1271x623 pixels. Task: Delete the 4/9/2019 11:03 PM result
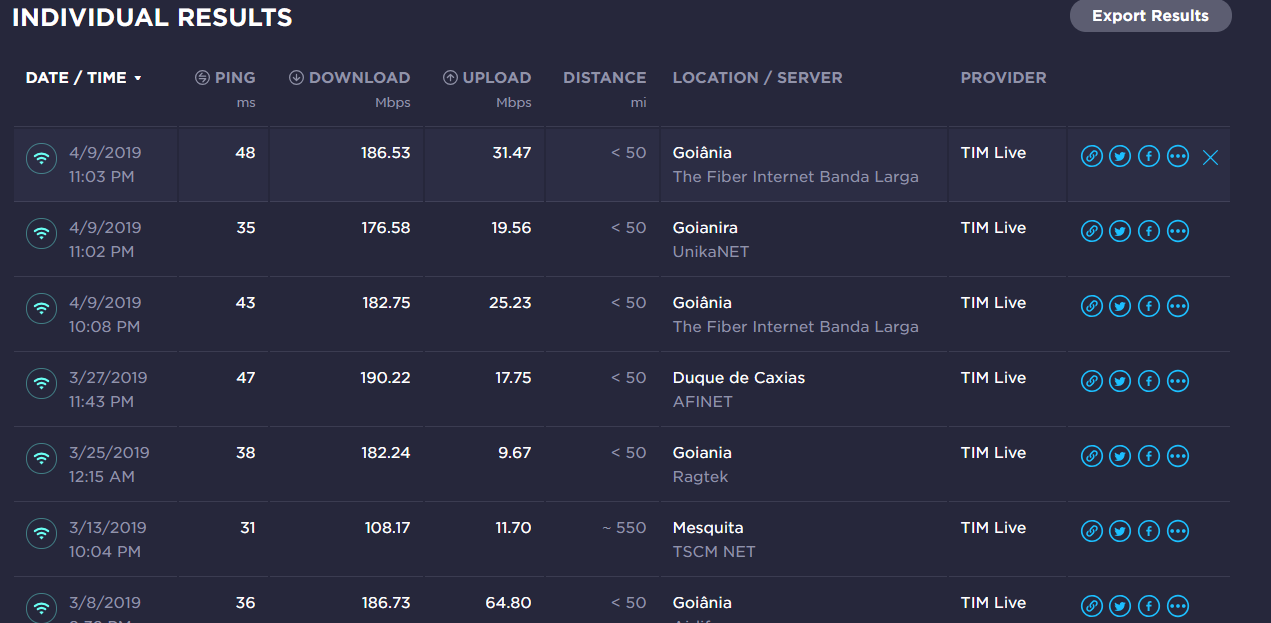click(x=1210, y=157)
